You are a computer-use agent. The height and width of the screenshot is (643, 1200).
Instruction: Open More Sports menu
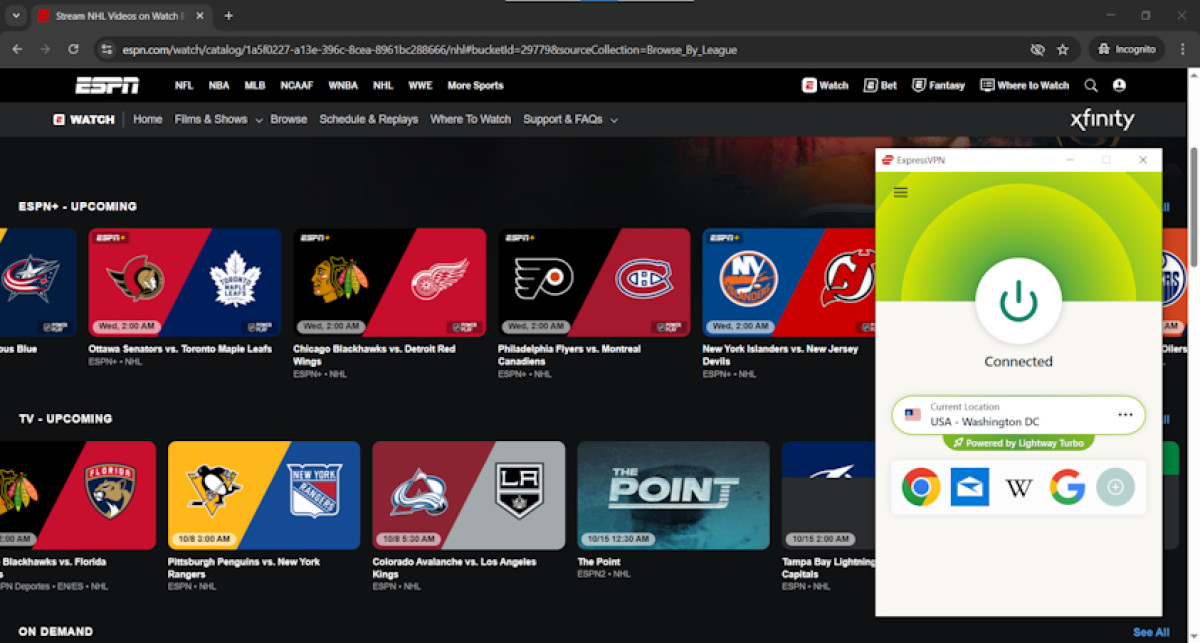coord(475,86)
